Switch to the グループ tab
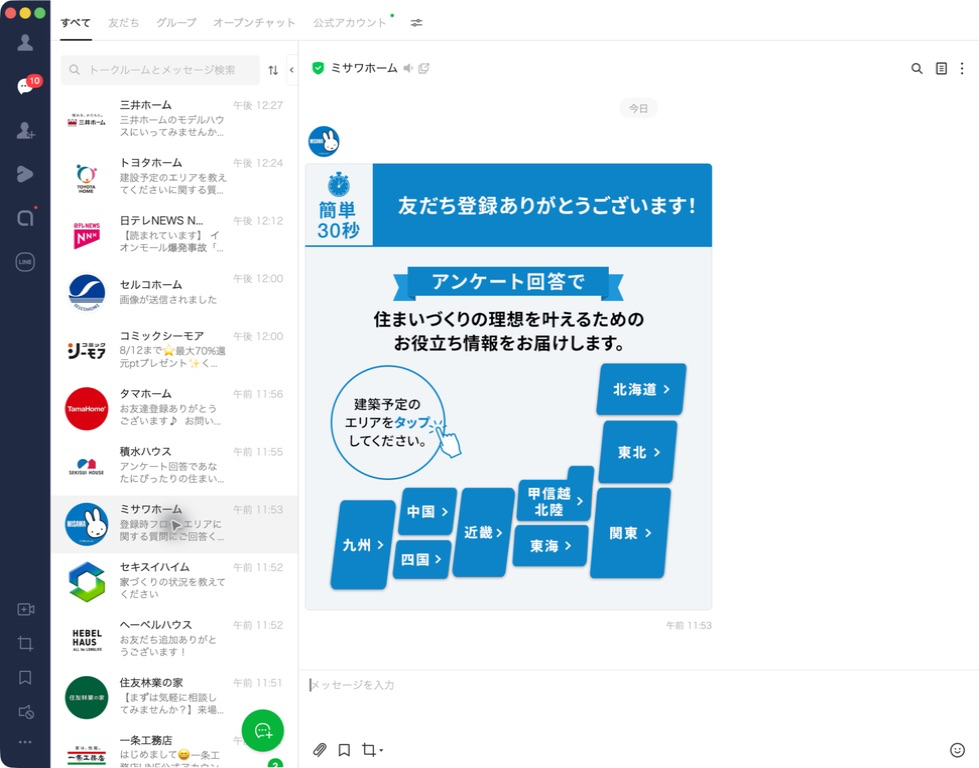979x768 pixels. (x=176, y=23)
